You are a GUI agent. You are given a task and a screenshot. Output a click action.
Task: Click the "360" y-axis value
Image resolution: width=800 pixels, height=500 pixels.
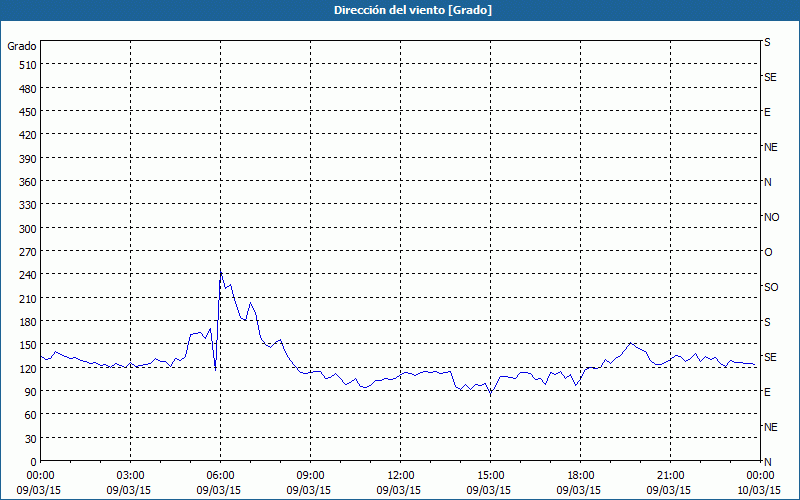click(28, 182)
